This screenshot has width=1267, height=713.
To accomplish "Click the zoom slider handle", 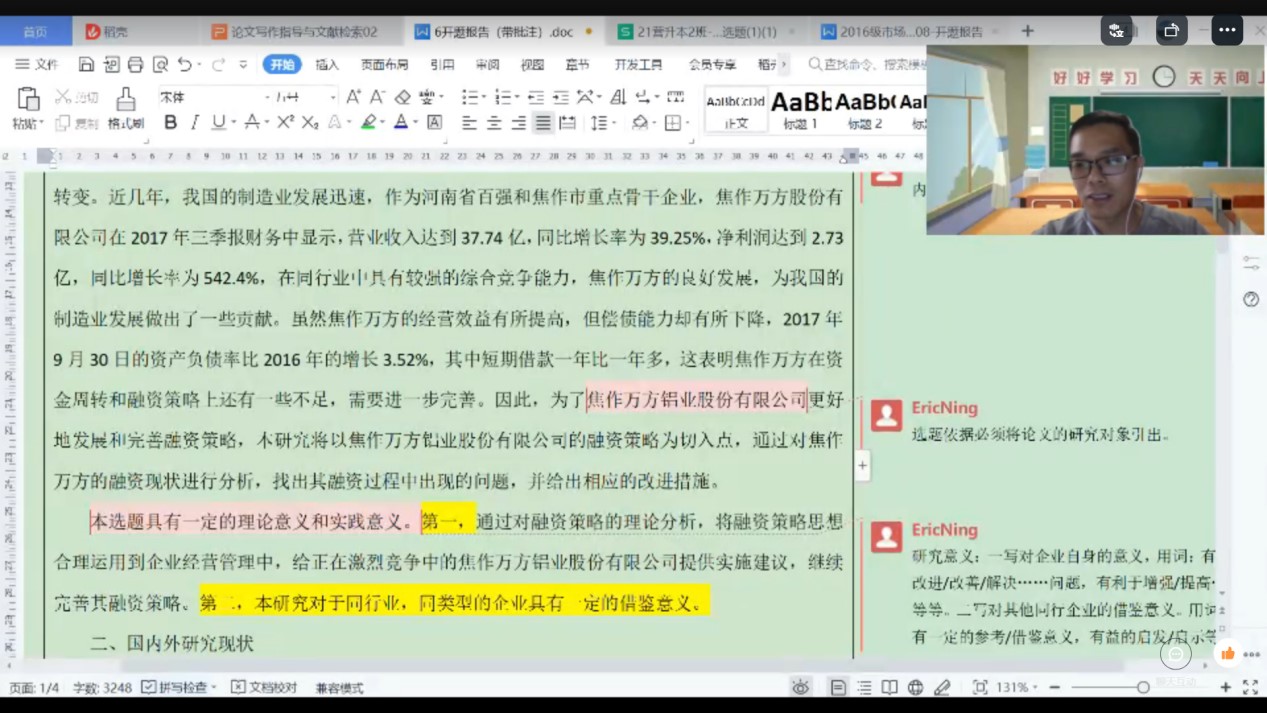I will click(1143, 688).
